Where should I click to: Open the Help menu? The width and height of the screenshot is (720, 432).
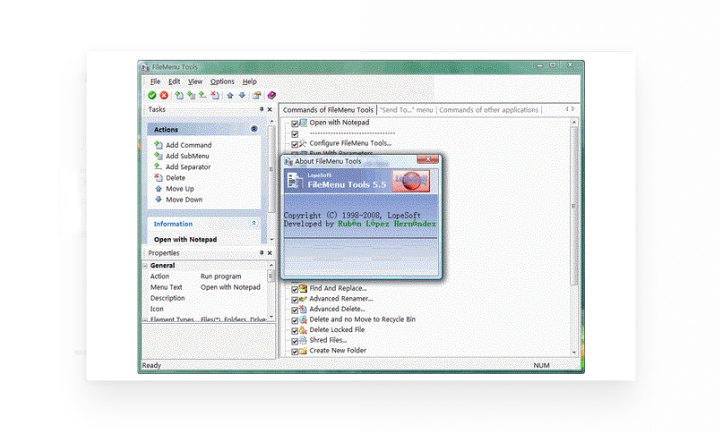click(x=249, y=81)
